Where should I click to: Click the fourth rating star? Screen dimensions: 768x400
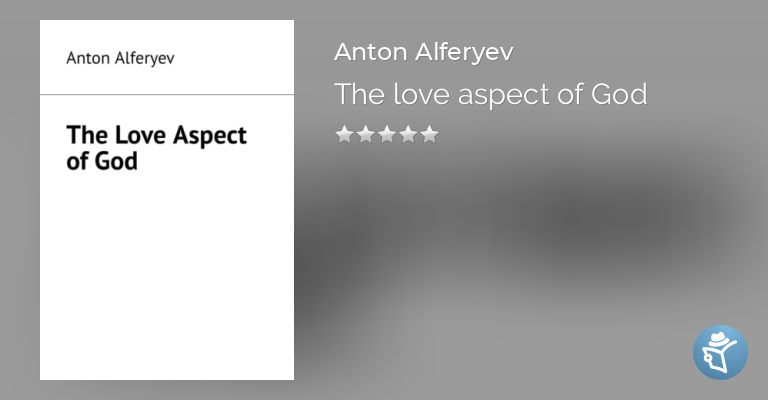click(x=408, y=134)
